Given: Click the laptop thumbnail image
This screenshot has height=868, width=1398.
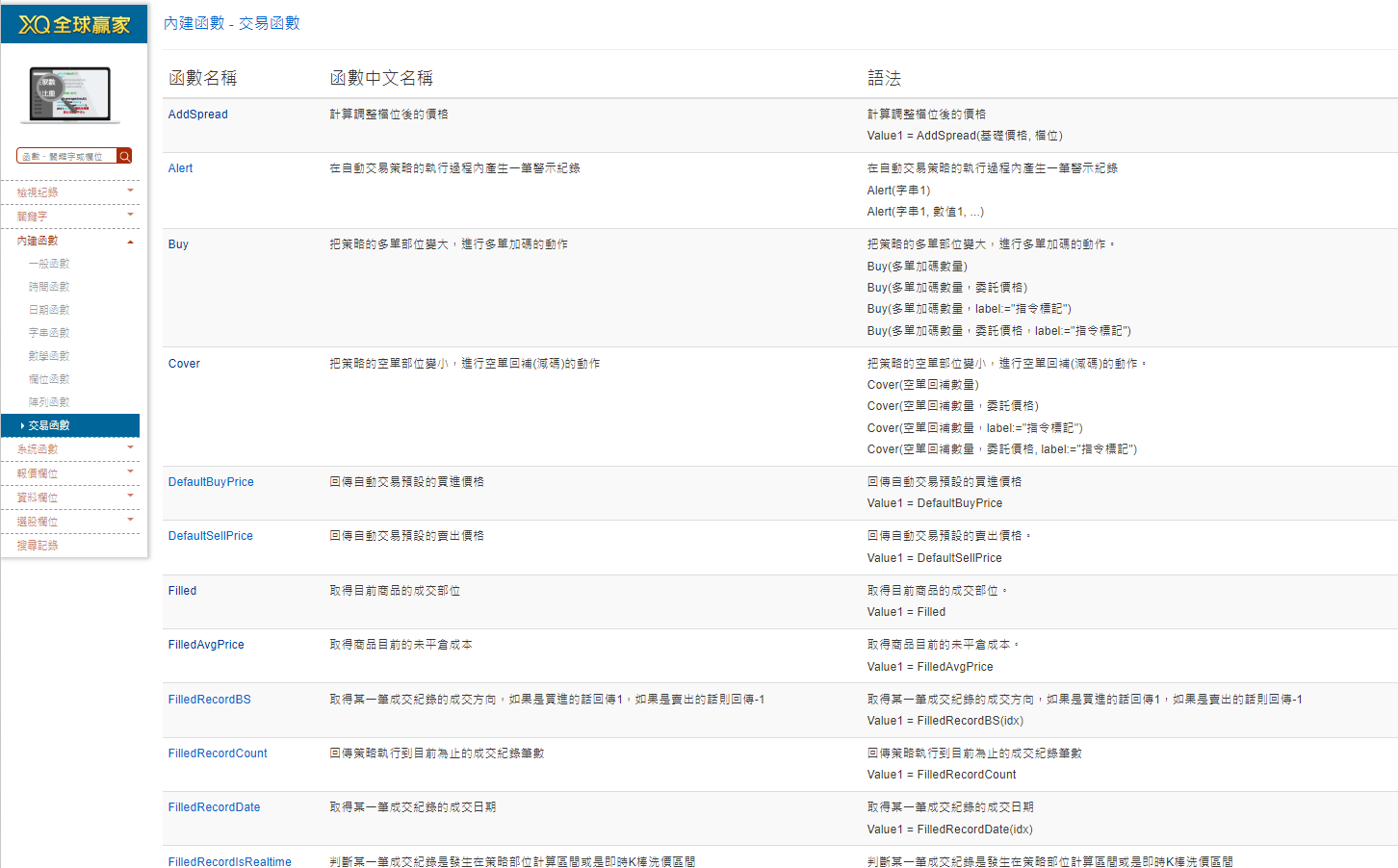Looking at the screenshot, I should [70, 94].
